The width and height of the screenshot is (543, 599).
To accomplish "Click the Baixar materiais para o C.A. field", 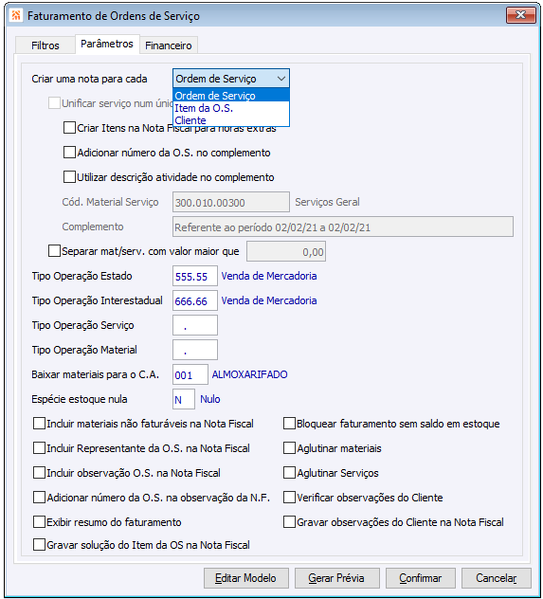I will click(190, 374).
